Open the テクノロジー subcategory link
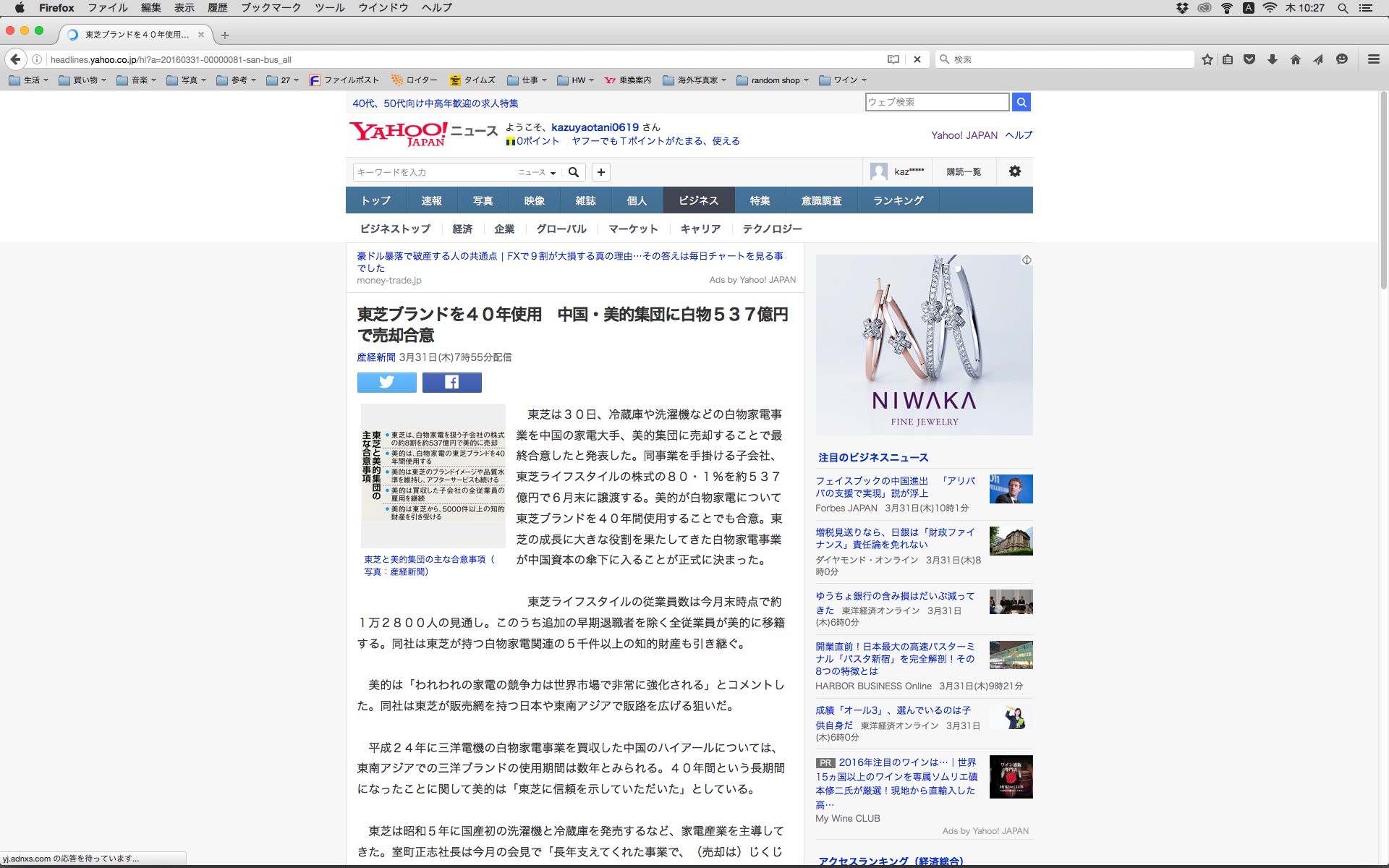The image size is (1389, 868). coord(772,229)
